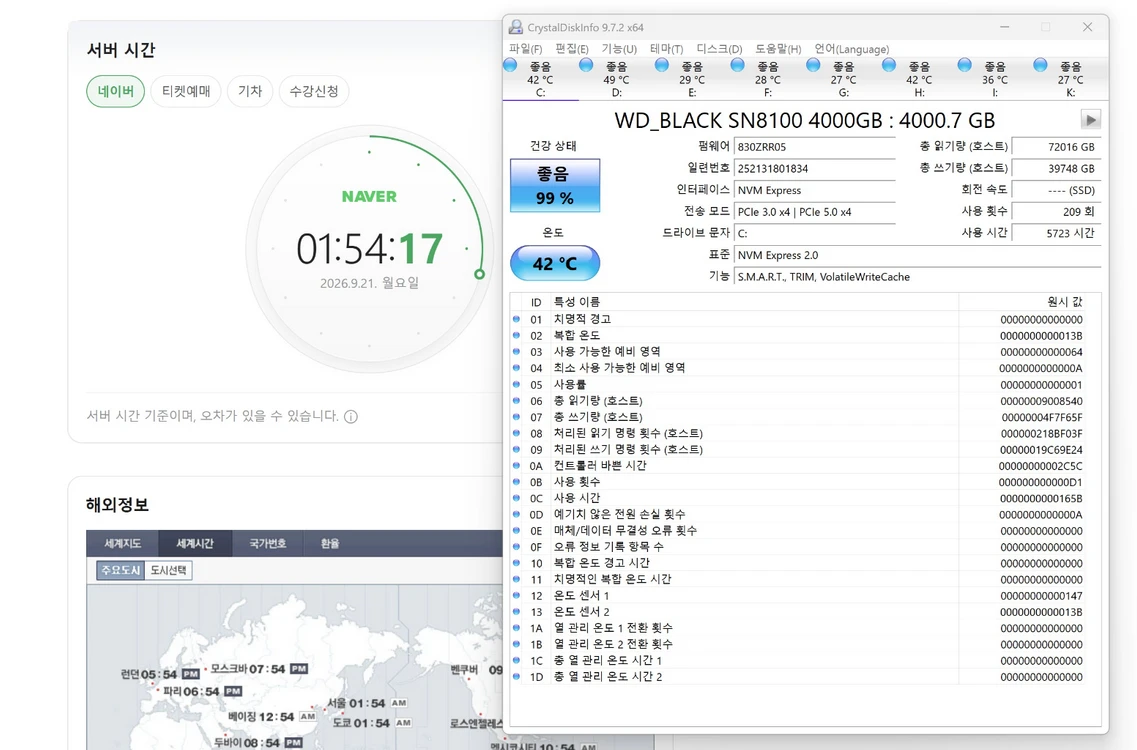Select drive G: status orb icon
This screenshot has width=1137, height=750.
pos(813,65)
